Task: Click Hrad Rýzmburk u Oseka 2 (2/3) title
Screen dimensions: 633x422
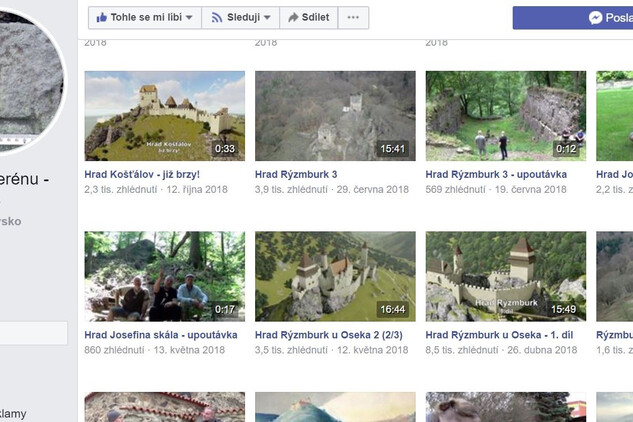Action: pyautogui.click(x=332, y=335)
